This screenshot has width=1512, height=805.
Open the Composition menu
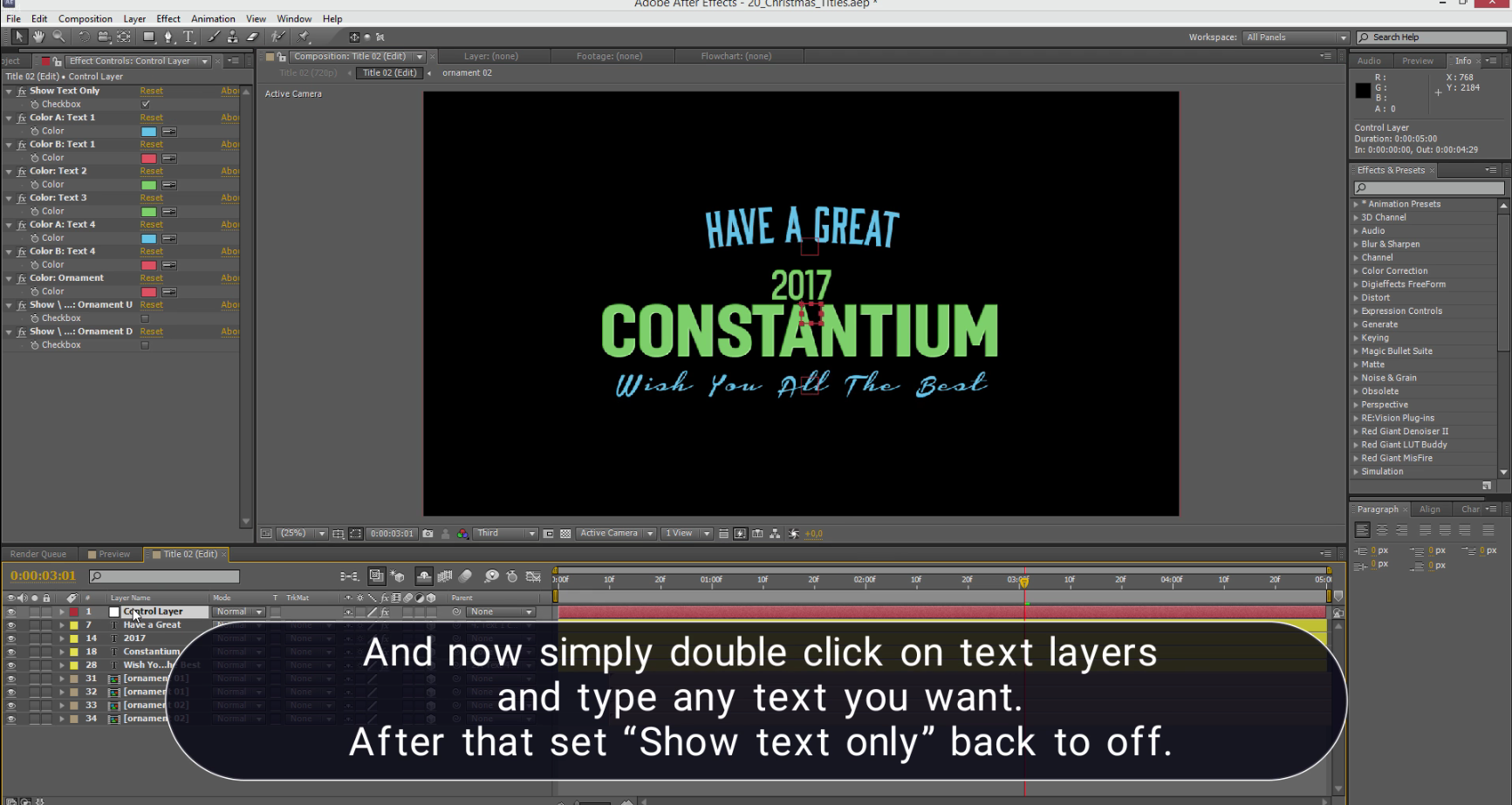tap(85, 18)
